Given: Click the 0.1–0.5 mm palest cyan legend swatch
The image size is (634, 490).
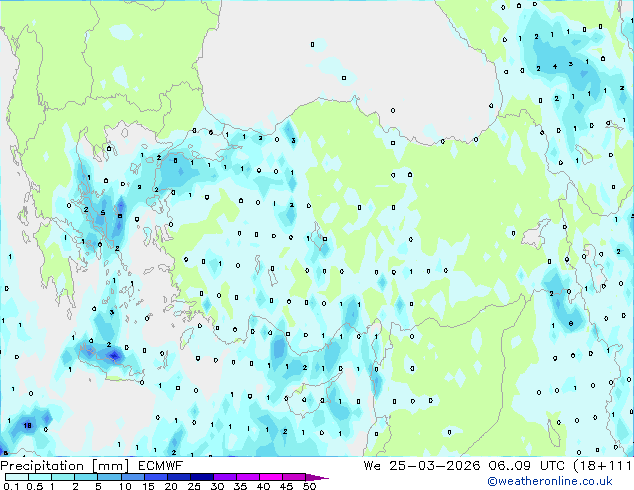Looking at the screenshot, I should [17, 477].
